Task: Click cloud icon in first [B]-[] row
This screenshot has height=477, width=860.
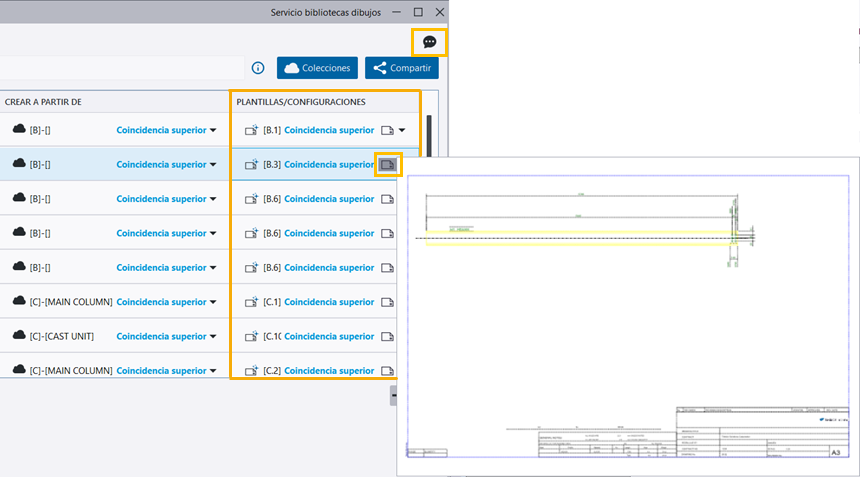Action: click(19, 130)
